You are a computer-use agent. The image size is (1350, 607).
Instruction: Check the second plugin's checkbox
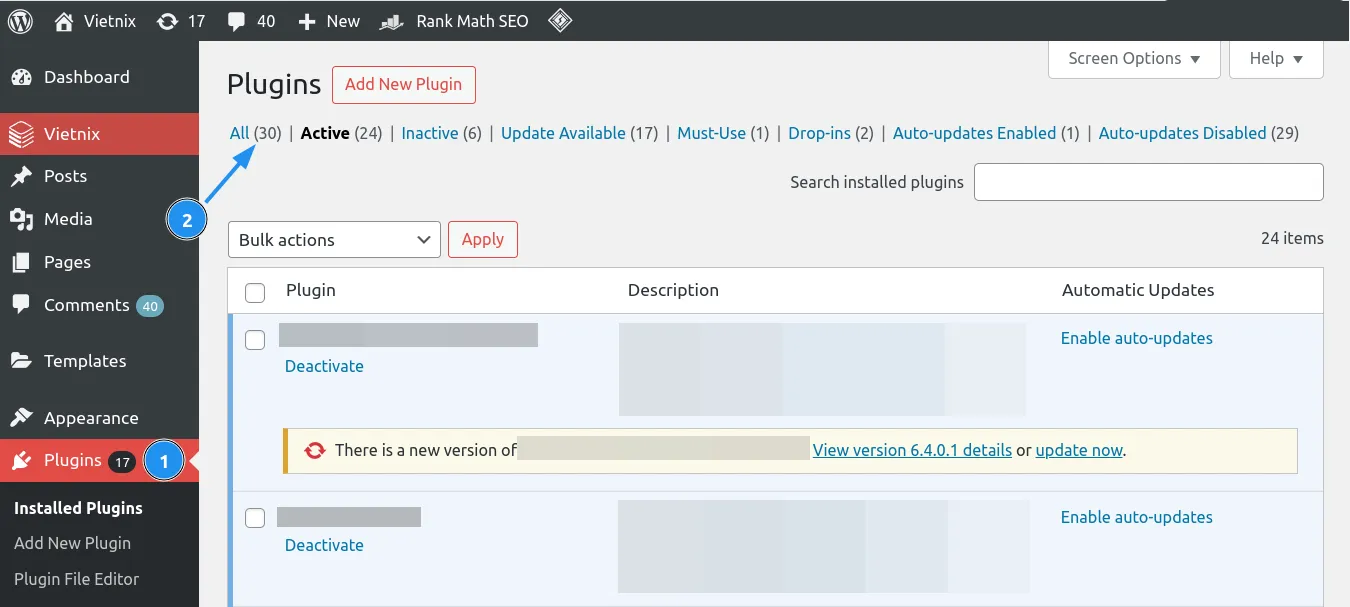(x=255, y=518)
